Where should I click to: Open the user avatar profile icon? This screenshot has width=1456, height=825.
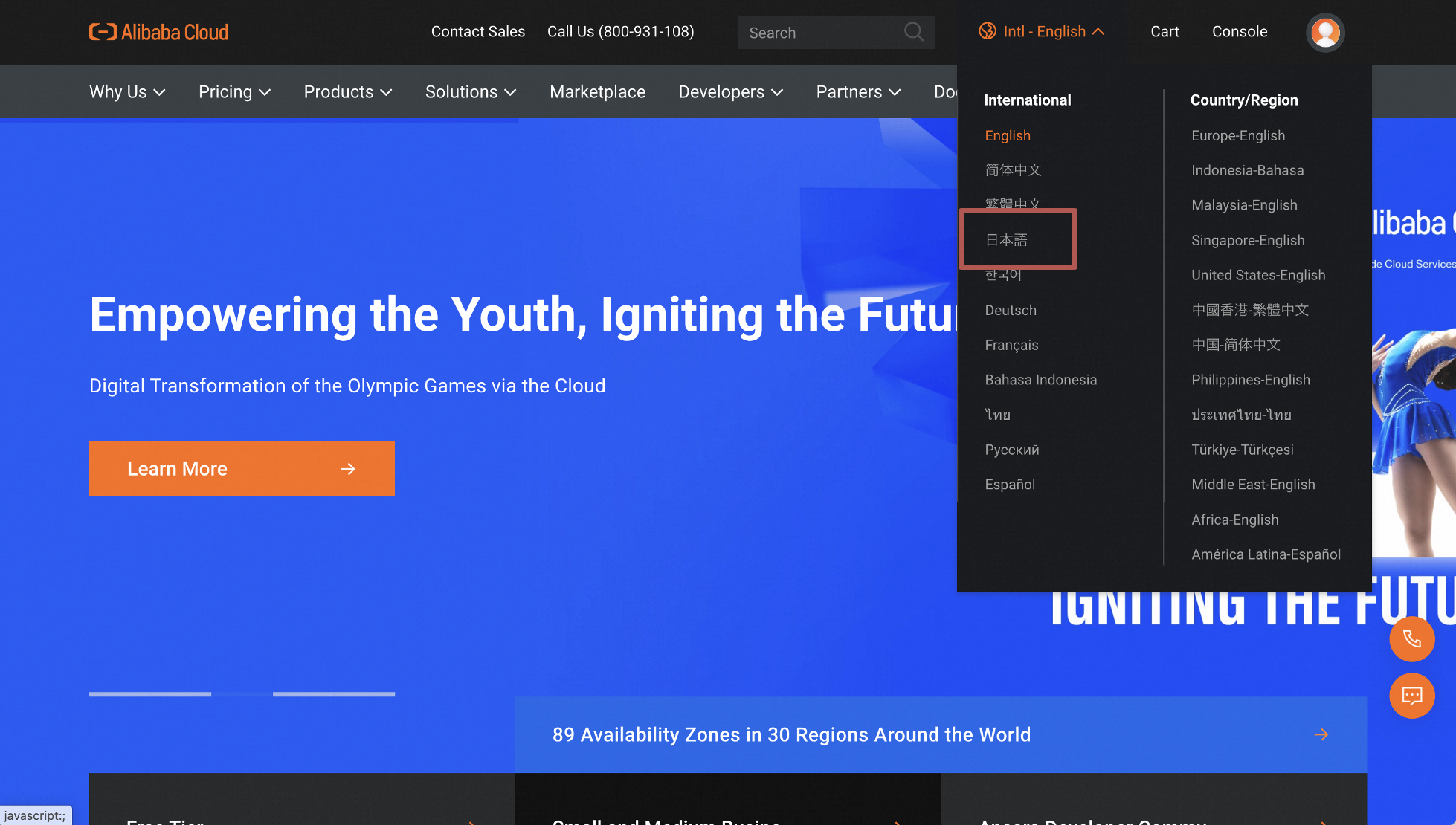pyautogui.click(x=1325, y=32)
